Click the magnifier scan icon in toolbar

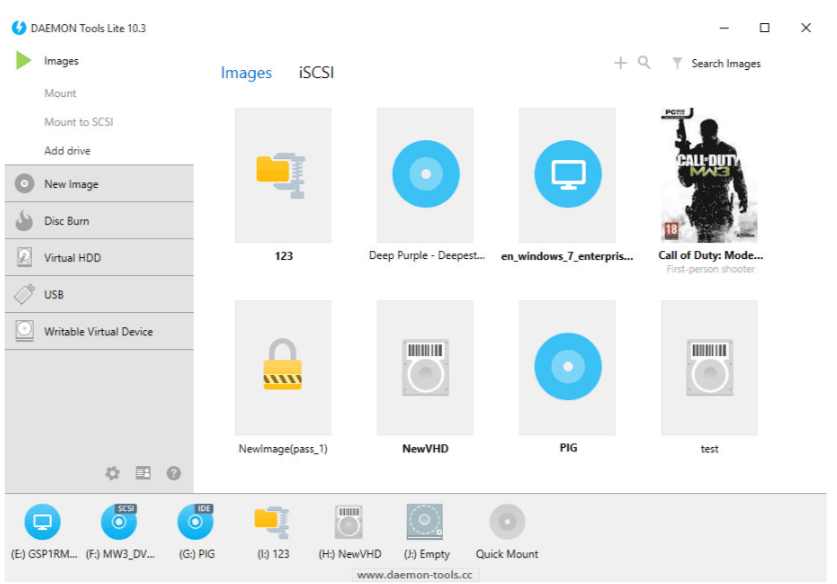644,63
